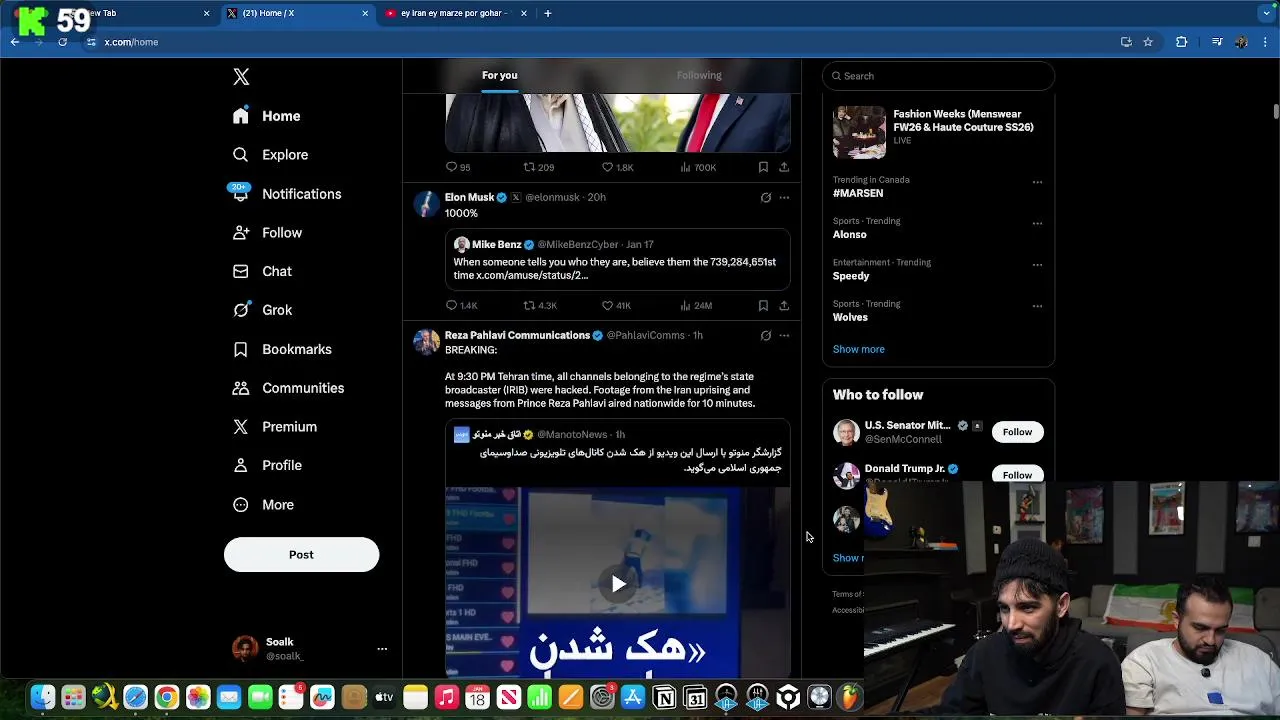Switch to ey Iran YouTube browser tab
The width and height of the screenshot is (1280, 720).
(455, 13)
